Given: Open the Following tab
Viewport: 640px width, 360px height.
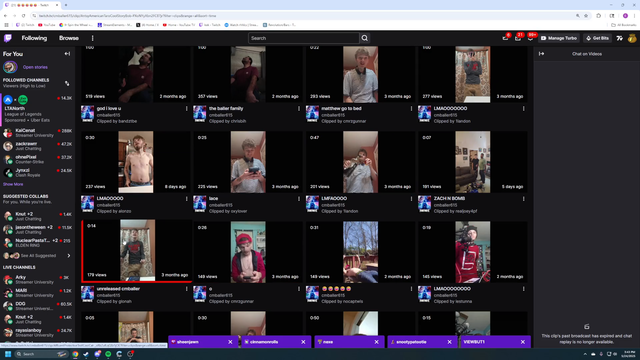Looking at the screenshot, I should coord(34,38).
